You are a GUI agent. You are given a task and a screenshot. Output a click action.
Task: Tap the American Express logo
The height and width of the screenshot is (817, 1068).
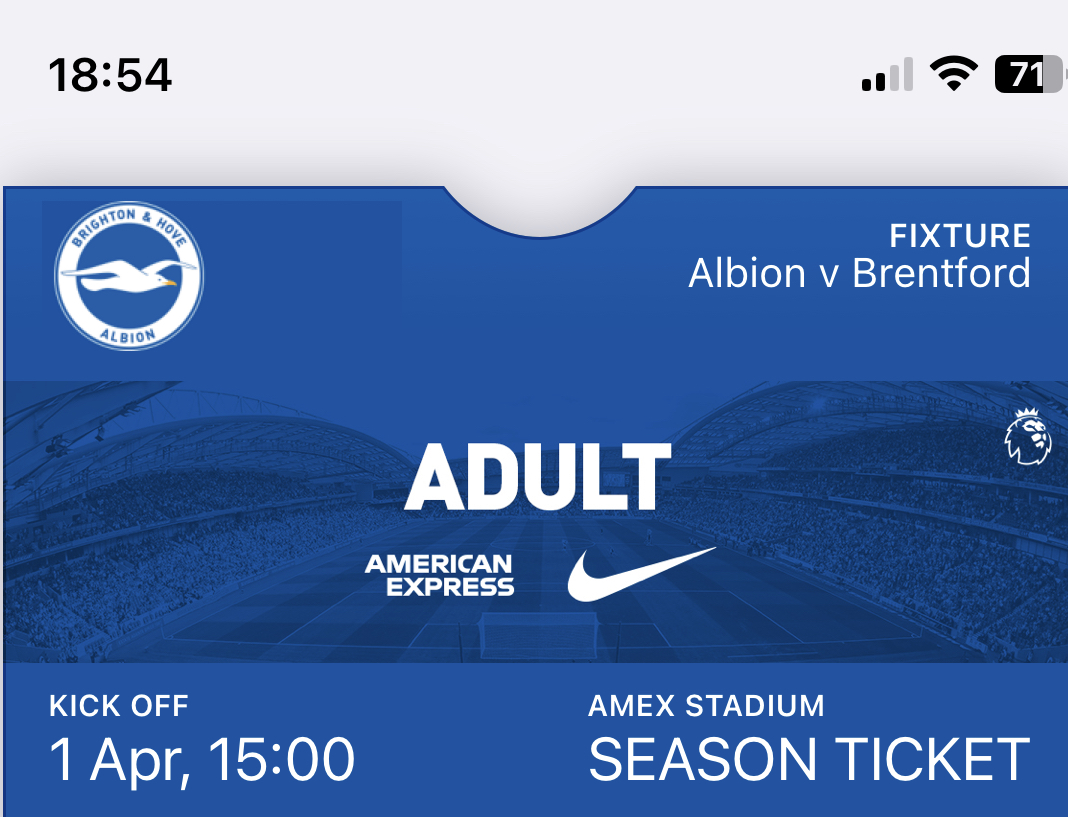(x=439, y=575)
